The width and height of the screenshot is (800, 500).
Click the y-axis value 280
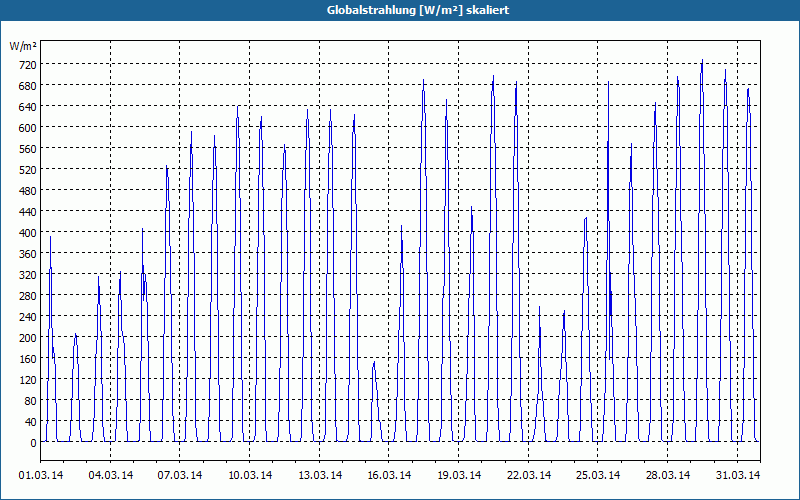pyautogui.click(x=28, y=296)
